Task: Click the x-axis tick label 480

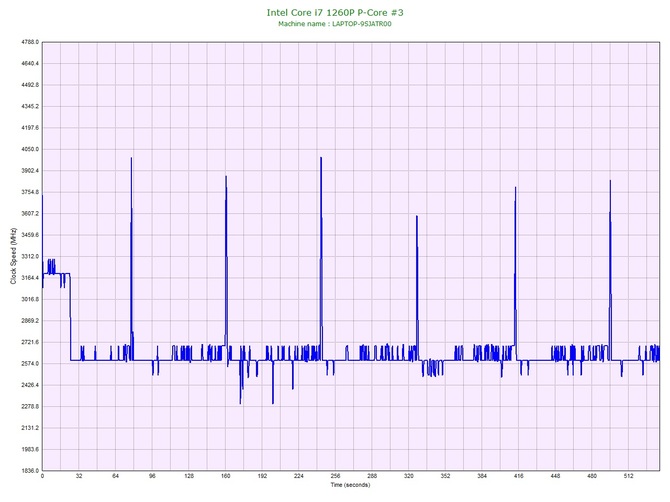Action: pyautogui.click(x=592, y=476)
